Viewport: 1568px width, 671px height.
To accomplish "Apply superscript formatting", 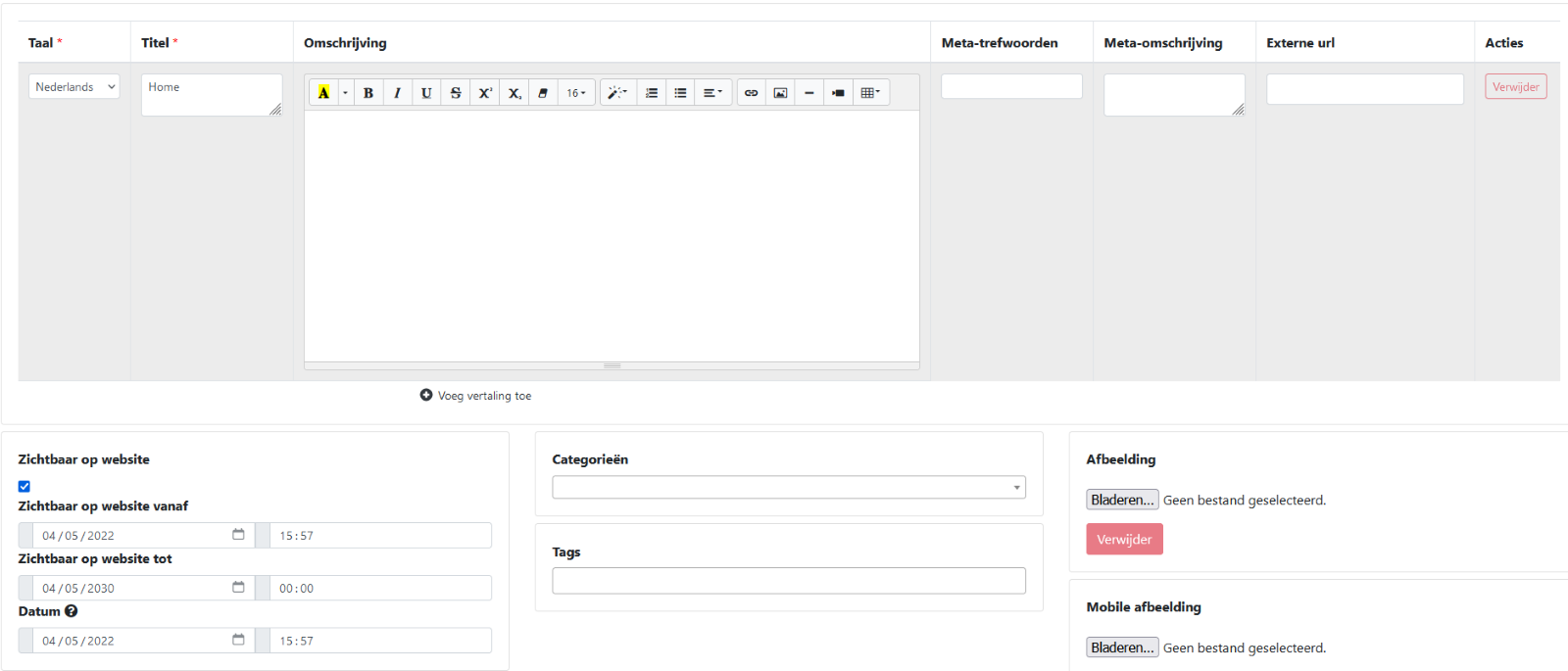I will tap(485, 93).
